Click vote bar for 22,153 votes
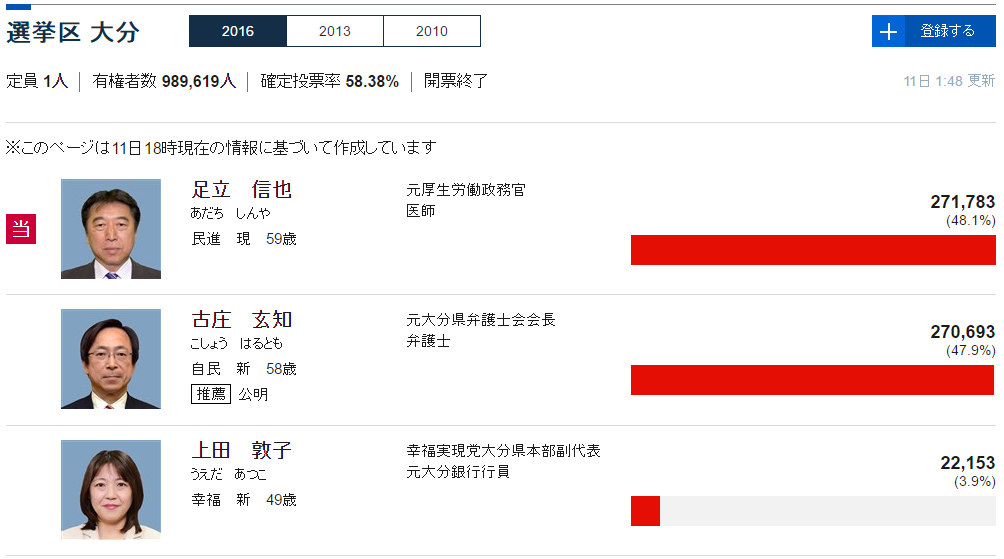1004x559 pixels. pos(813,510)
